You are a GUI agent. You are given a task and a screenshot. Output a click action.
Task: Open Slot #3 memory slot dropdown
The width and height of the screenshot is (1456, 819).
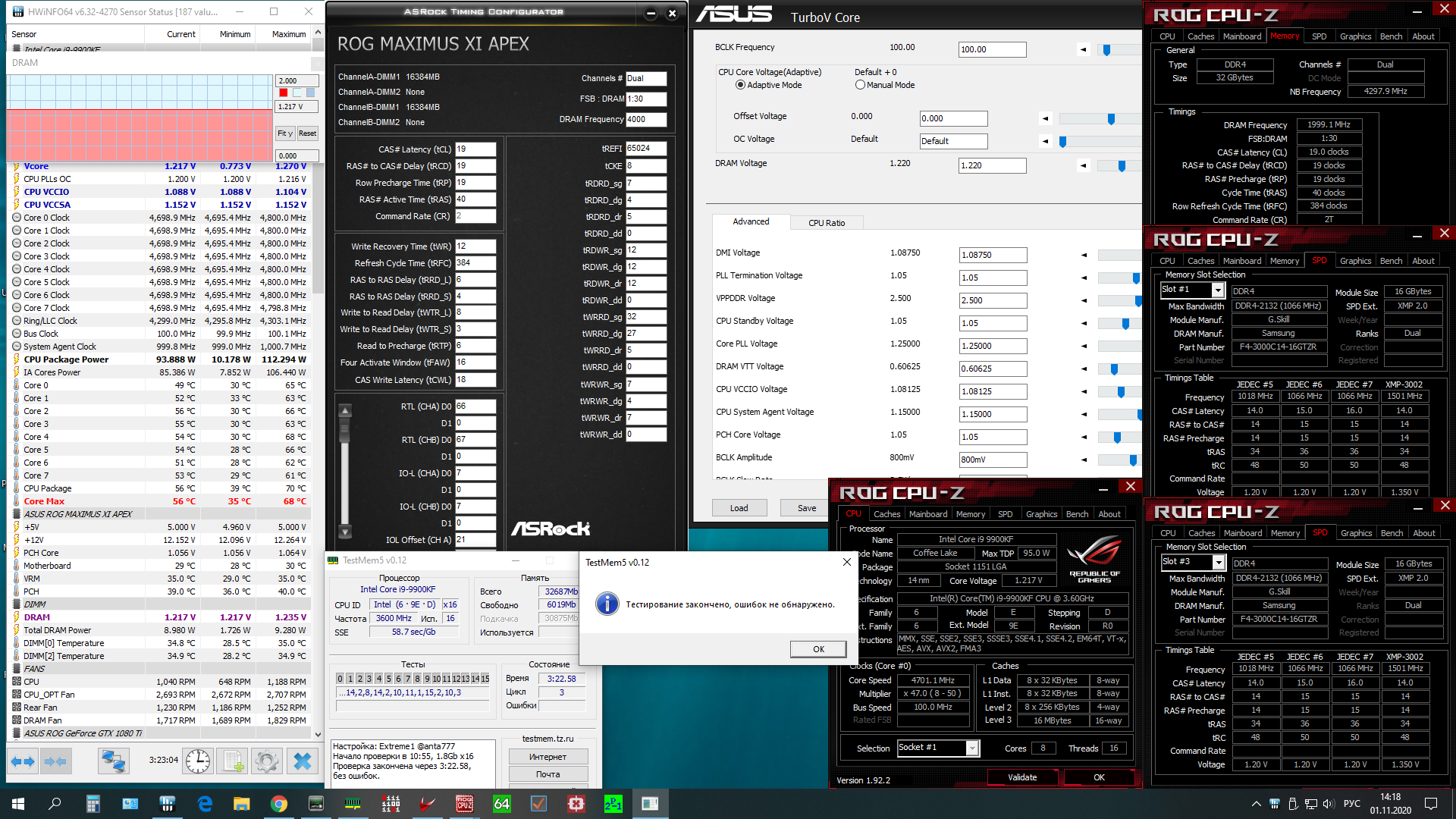tap(1219, 563)
